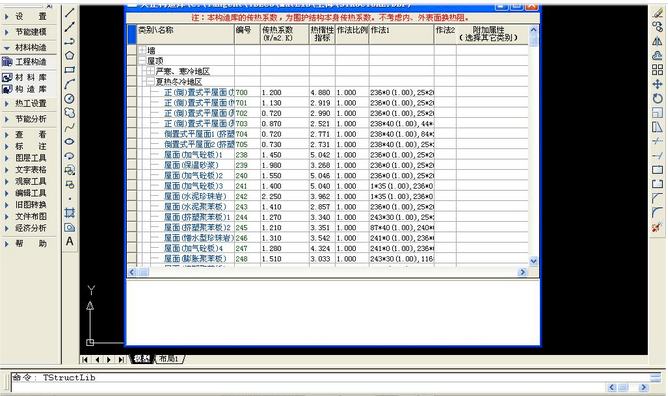
Task: Select the Scale tool icon
Action: (657, 112)
